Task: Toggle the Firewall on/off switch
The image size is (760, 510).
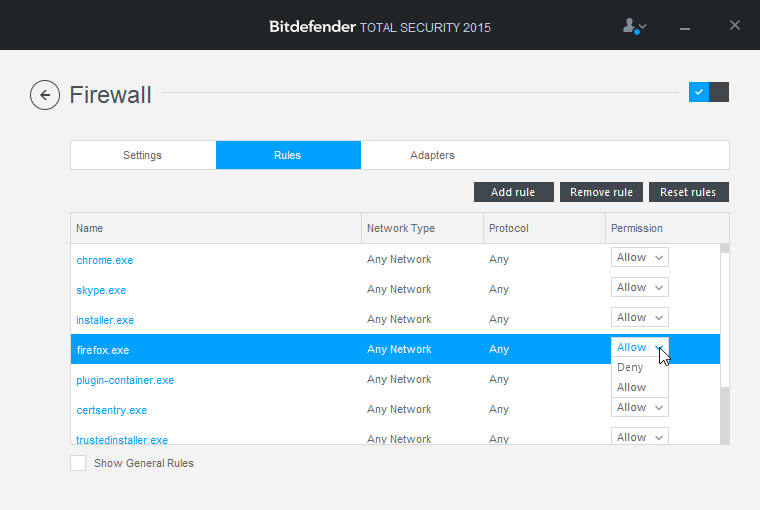Action: pyautogui.click(x=709, y=92)
